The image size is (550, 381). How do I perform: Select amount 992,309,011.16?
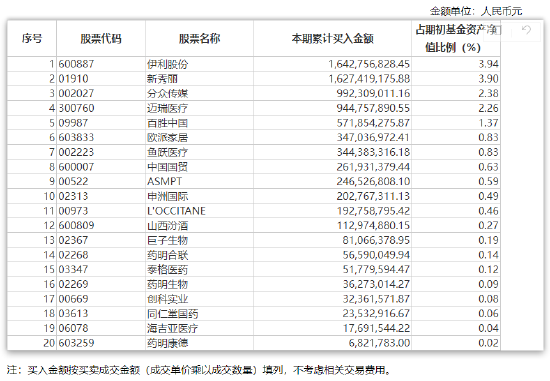point(373,93)
